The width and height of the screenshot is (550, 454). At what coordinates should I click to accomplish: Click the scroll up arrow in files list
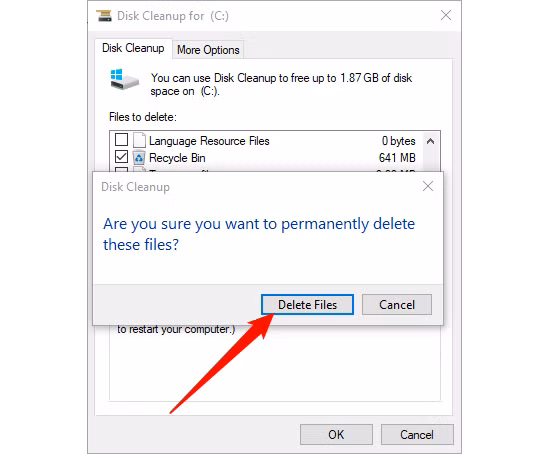(x=431, y=141)
